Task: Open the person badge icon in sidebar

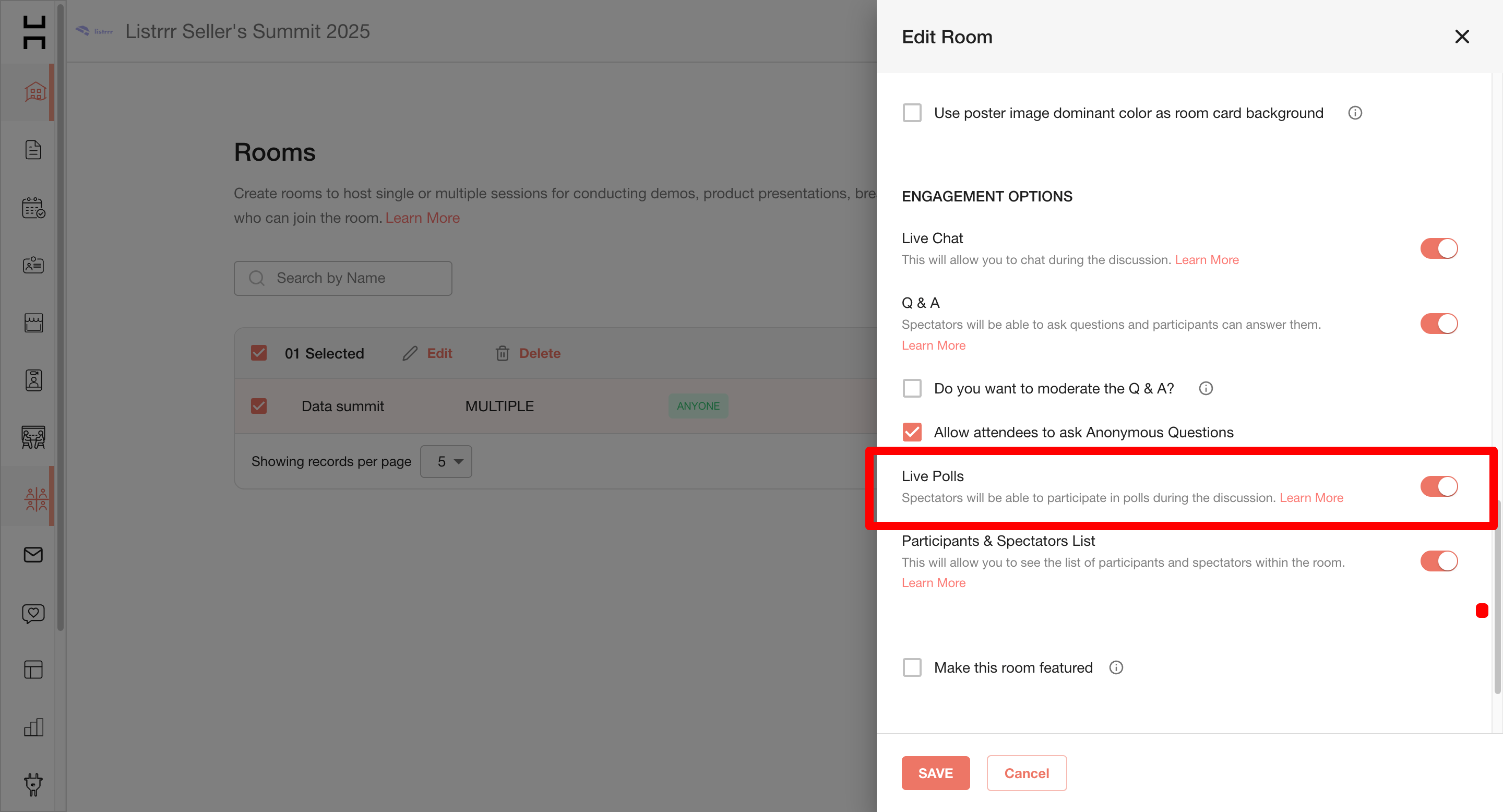Action: point(33,380)
